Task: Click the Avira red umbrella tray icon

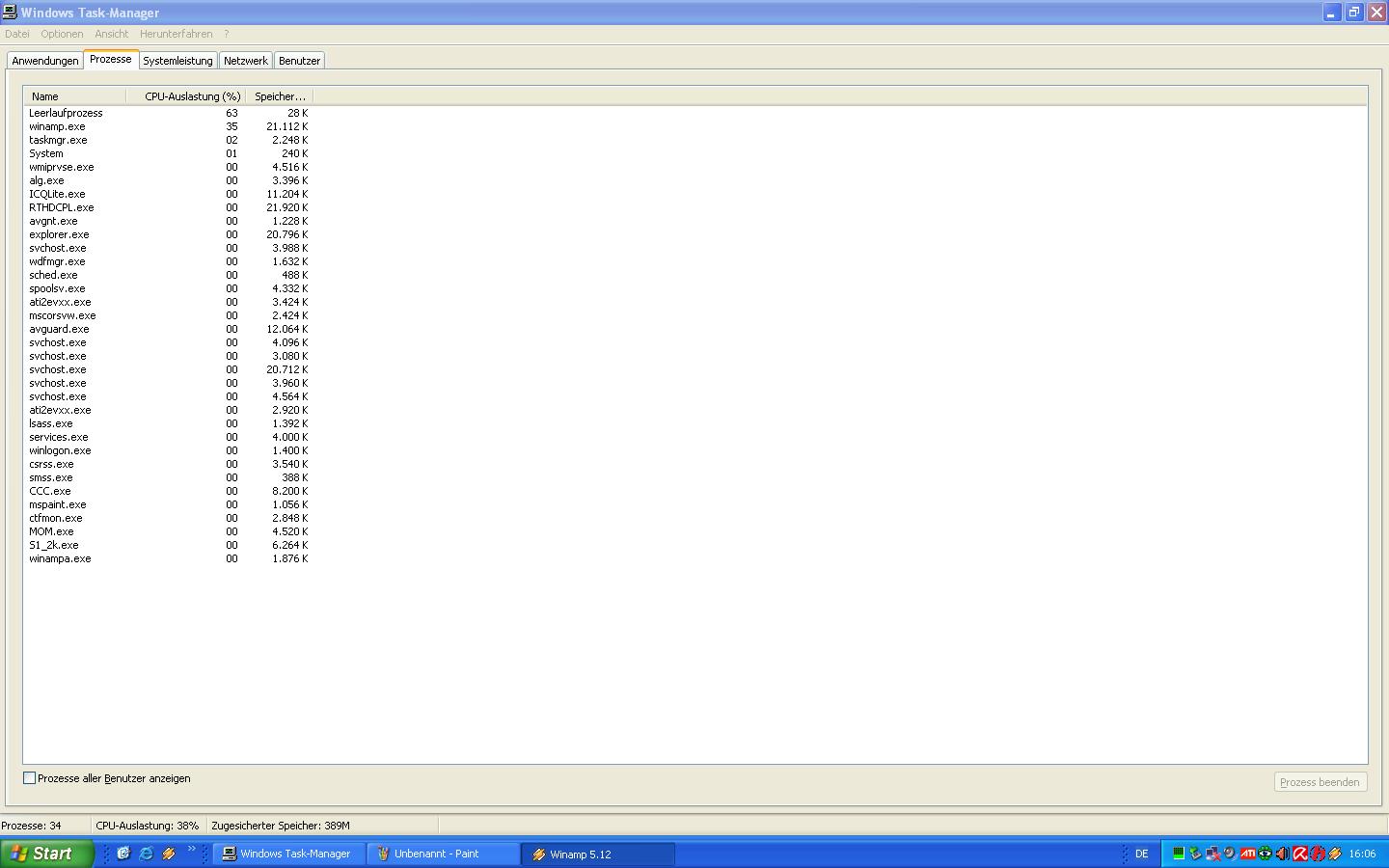Action: (1300, 854)
